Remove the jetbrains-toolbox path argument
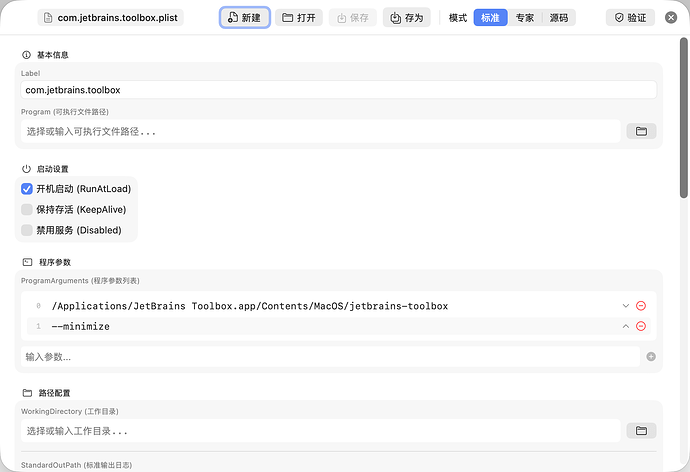 point(641,306)
